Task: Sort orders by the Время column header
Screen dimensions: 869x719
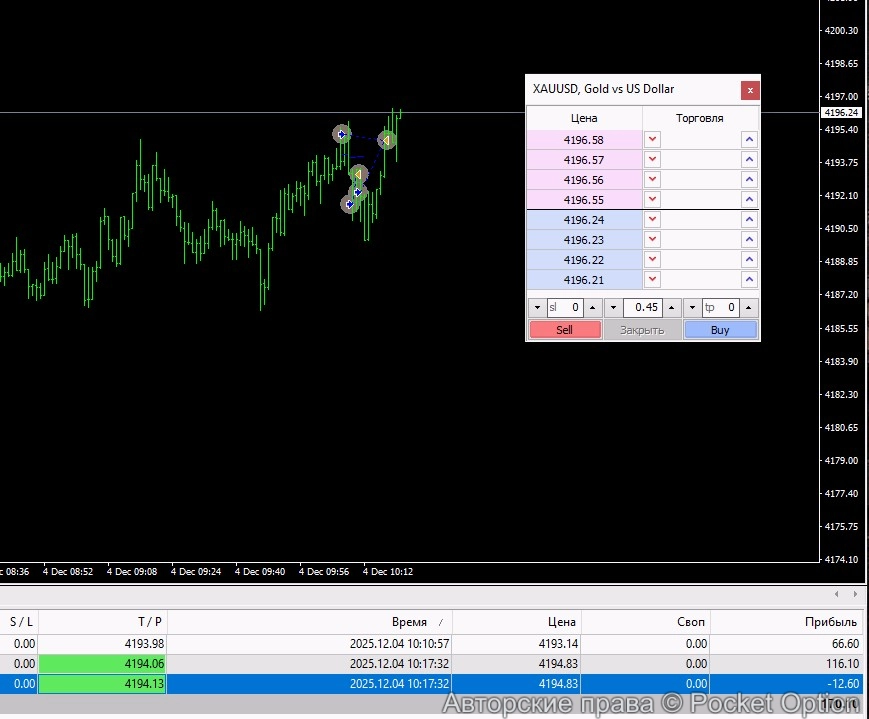Action: coord(410,622)
